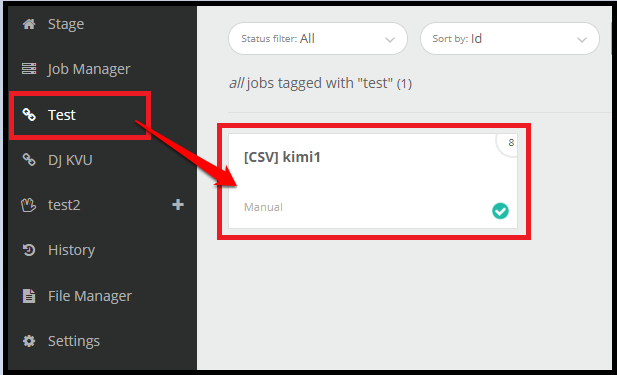Open the [CSV] kimi1 job title
This screenshot has width=617, height=375.
point(282,157)
